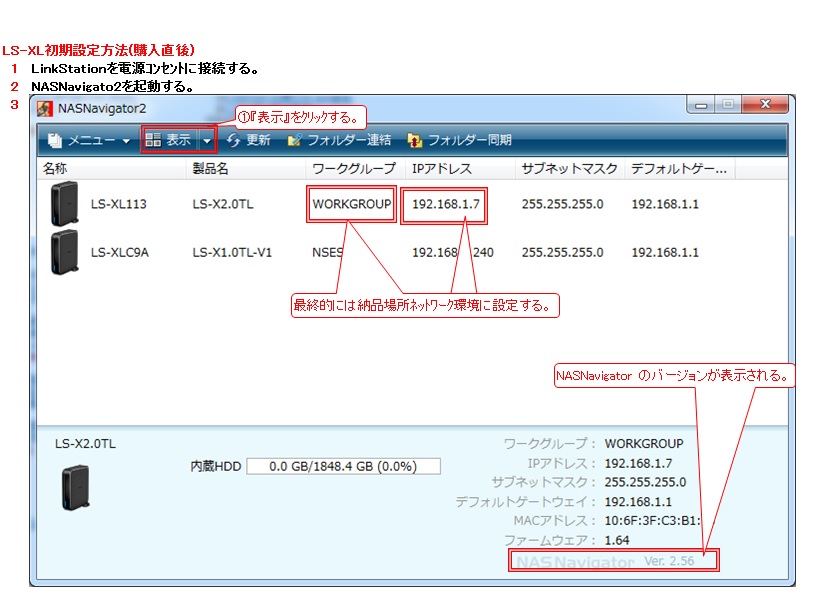Click the LS-X2.0TL heading in details pane

tap(85, 444)
